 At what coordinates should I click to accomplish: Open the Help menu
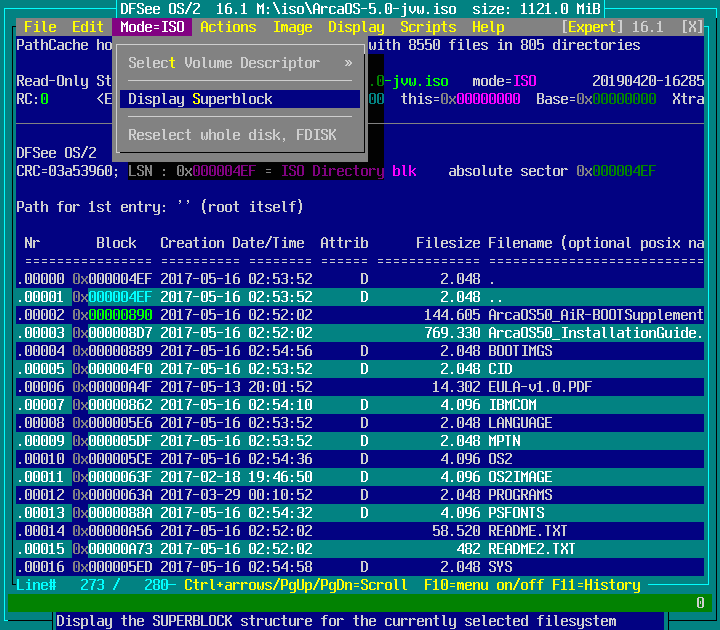click(488, 27)
